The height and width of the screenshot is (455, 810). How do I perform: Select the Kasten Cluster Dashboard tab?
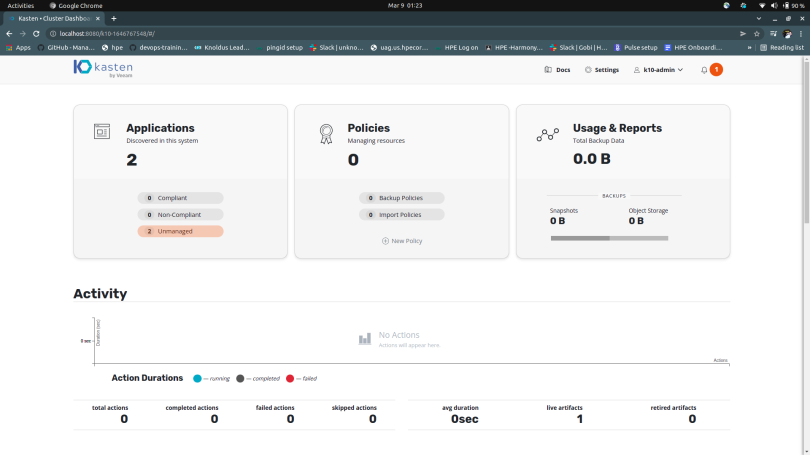coord(54,19)
